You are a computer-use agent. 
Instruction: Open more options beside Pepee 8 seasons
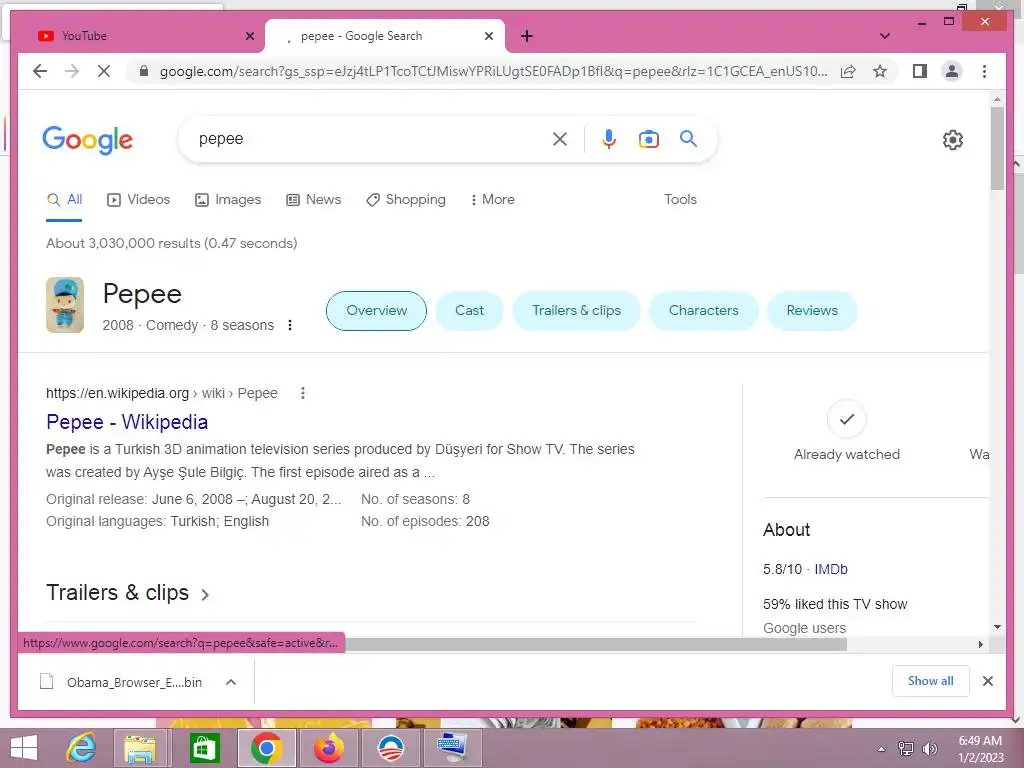tap(290, 325)
